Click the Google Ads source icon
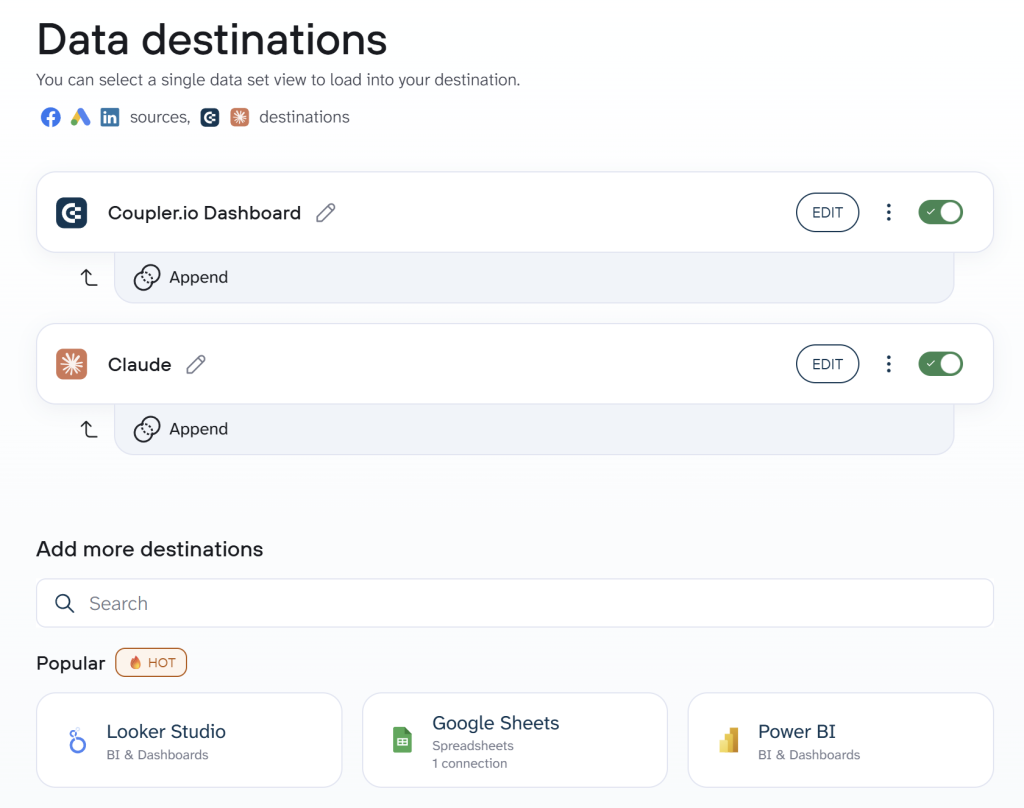 80,118
